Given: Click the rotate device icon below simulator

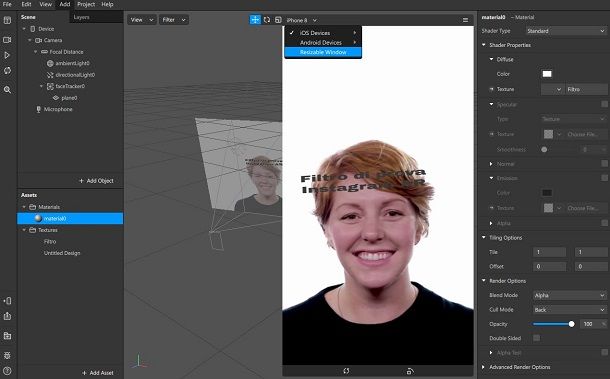Looking at the screenshot, I should (346, 371).
